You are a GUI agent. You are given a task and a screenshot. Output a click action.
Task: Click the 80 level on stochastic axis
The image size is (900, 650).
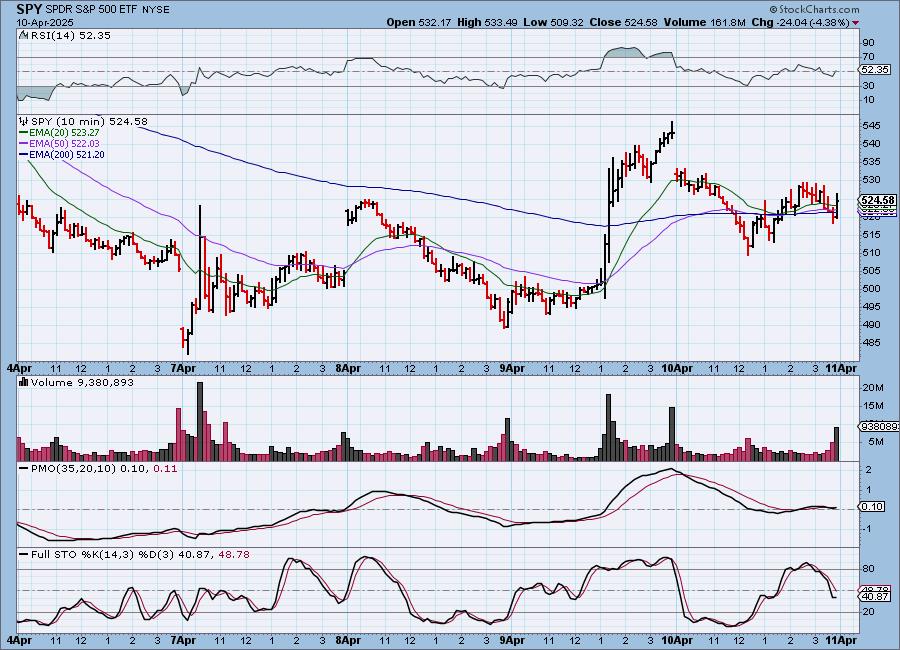[868, 569]
